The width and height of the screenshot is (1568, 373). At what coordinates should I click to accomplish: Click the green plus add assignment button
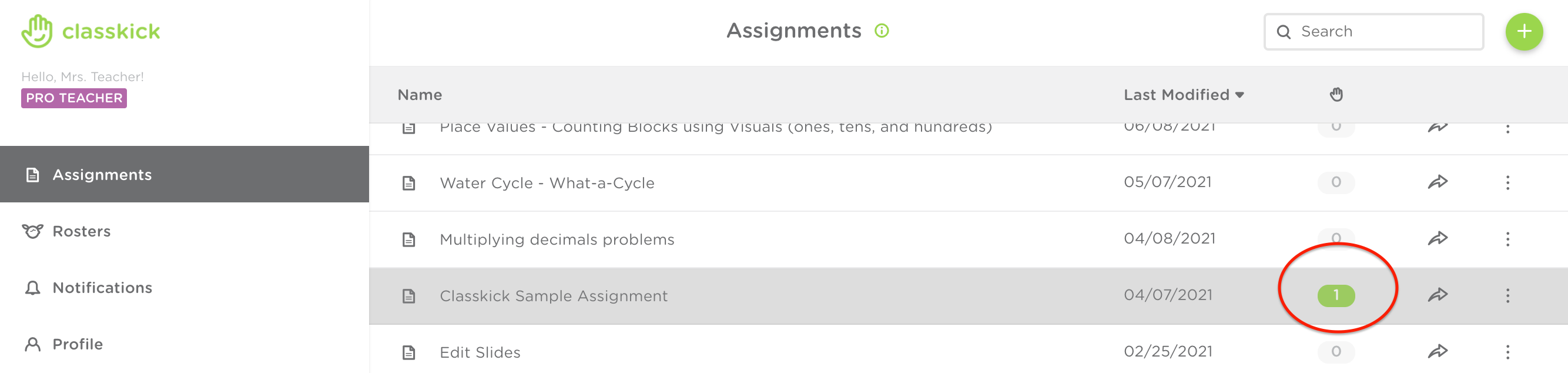tap(1523, 31)
